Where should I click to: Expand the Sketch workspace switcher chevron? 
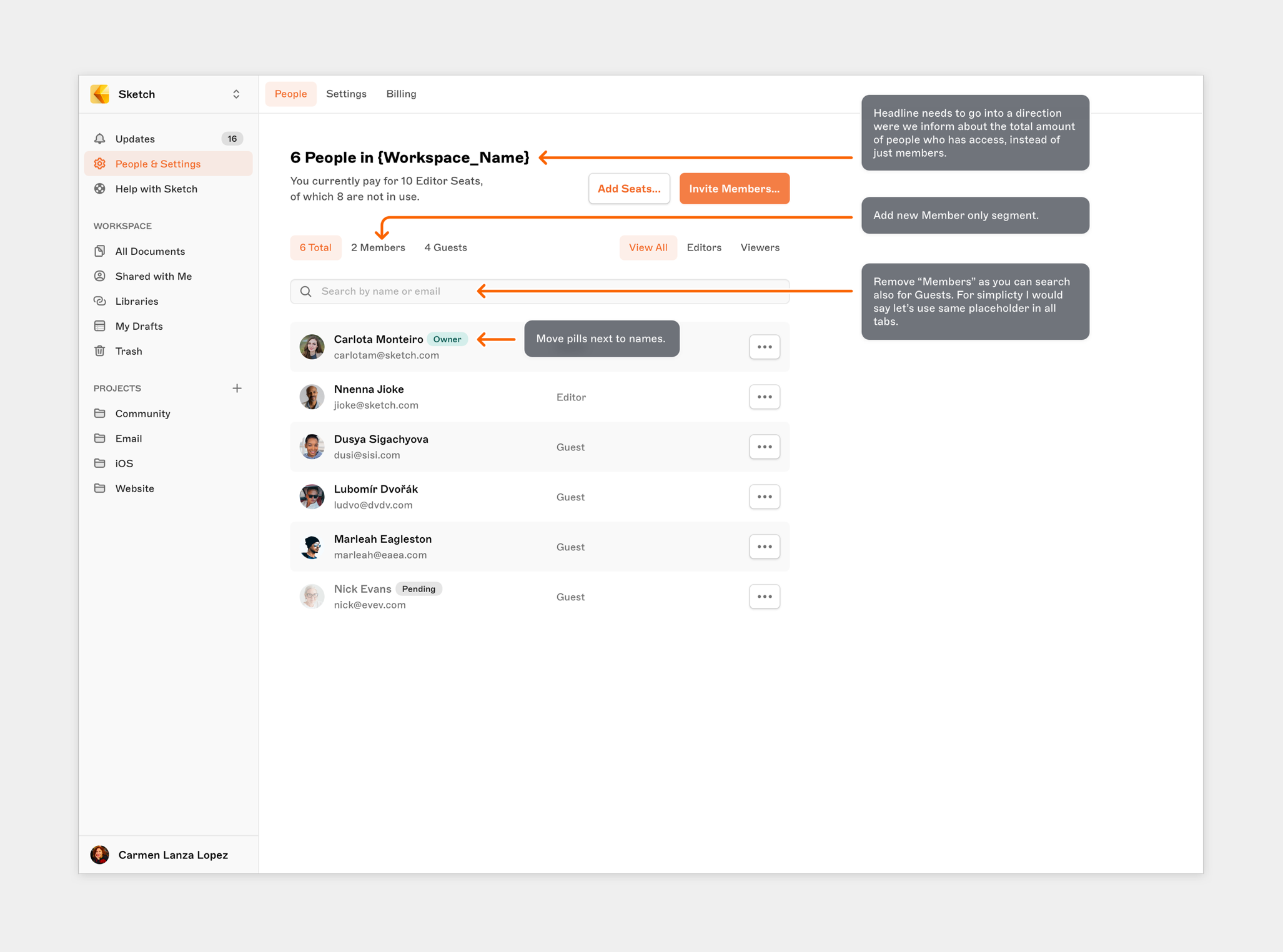point(236,94)
